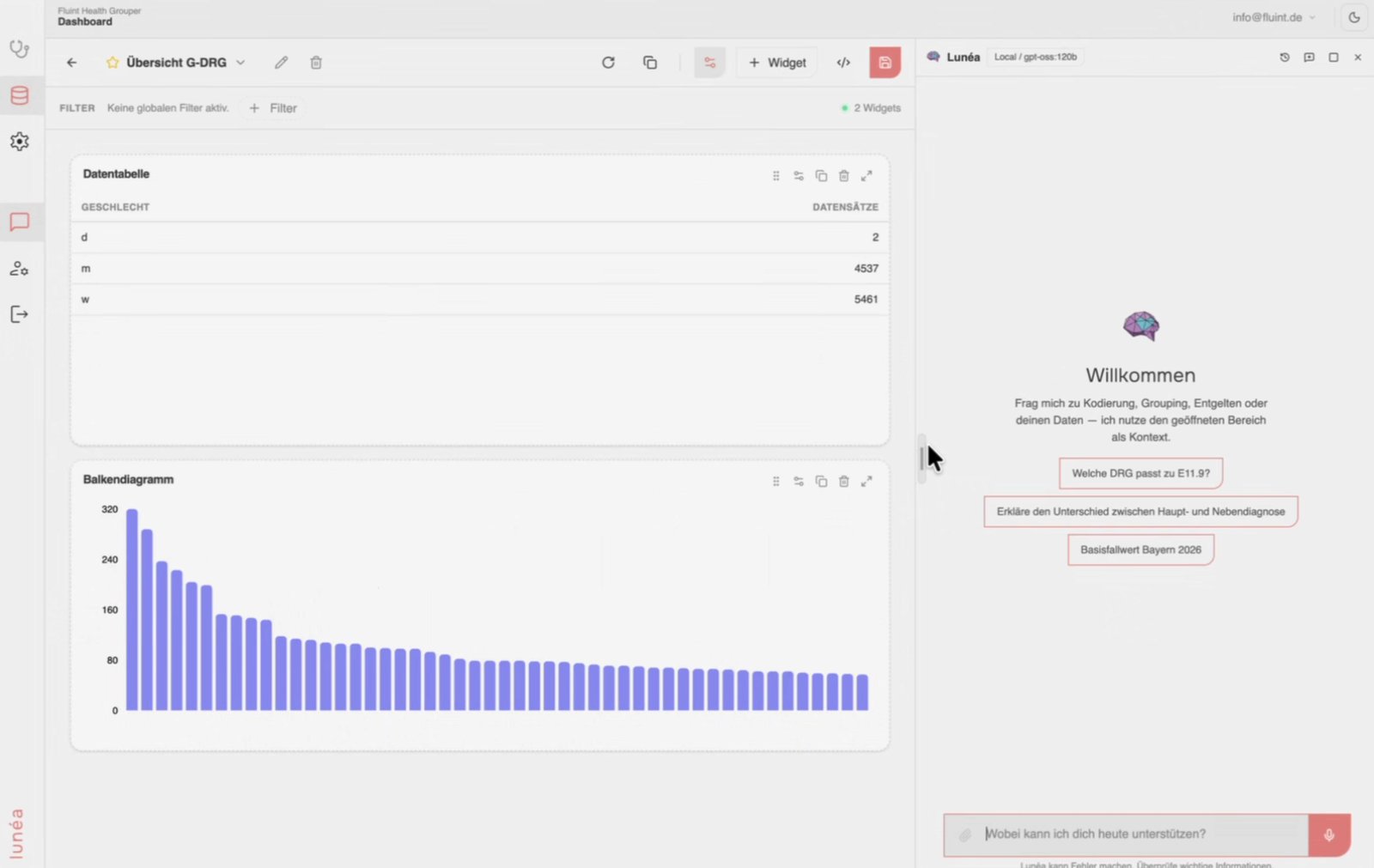Open the stethoscope section in left sidebar

pos(19,49)
